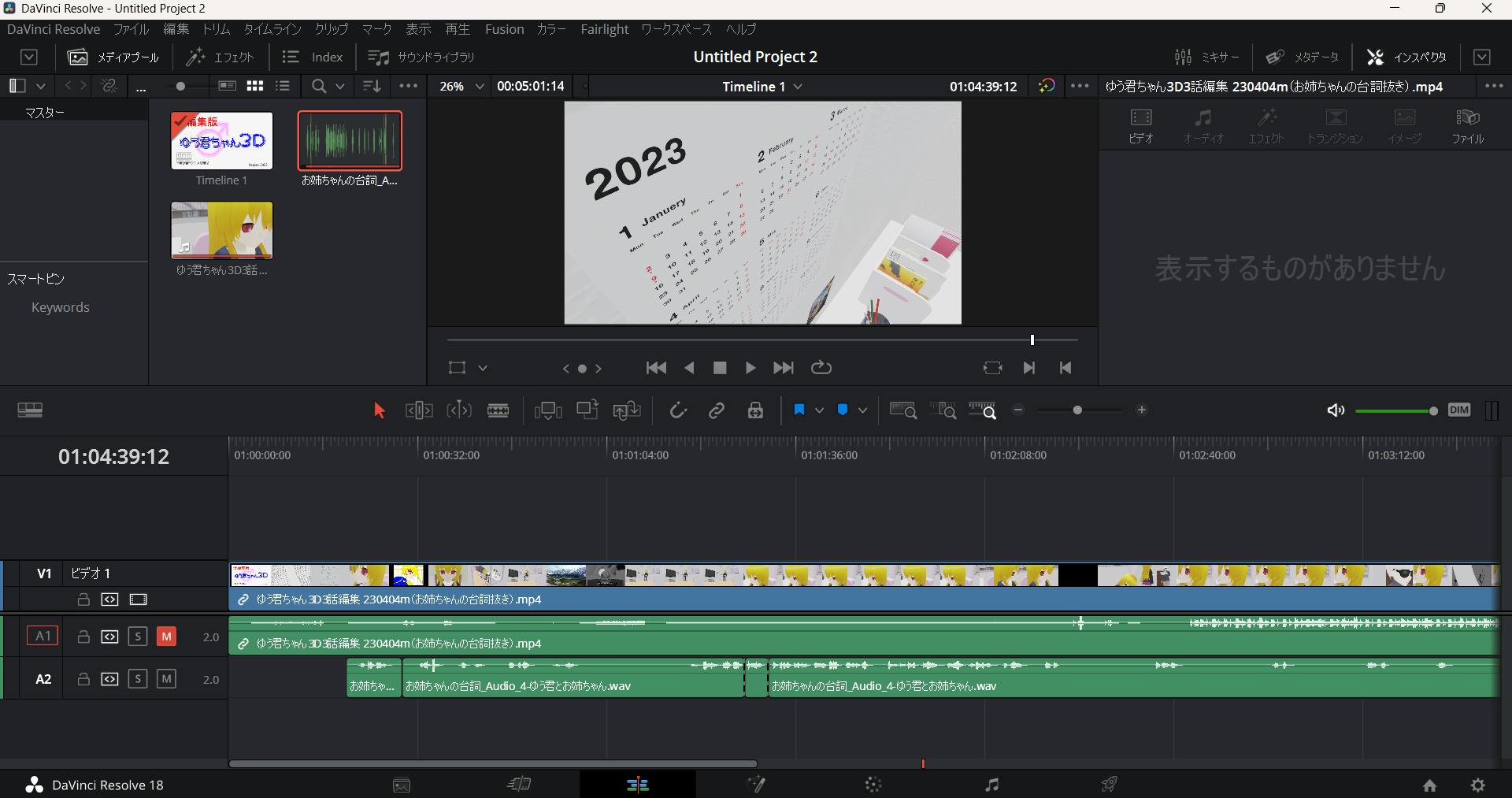Image resolution: width=1512 pixels, height=798 pixels.
Task: Open the タイムライン menu
Action: pos(272,29)
